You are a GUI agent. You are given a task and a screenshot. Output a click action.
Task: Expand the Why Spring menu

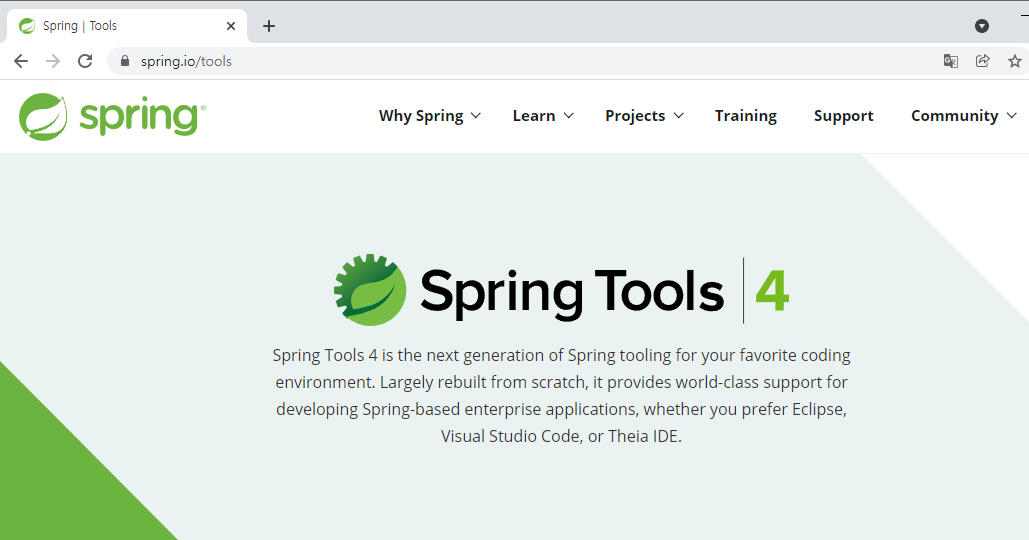(x=430, y=116)
